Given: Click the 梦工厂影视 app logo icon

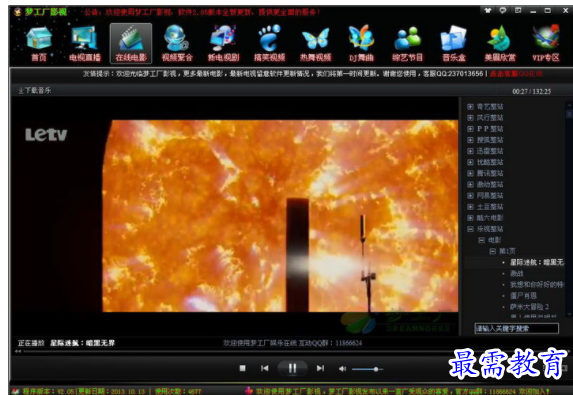Looking at the screenshot, I should (18, 12).
